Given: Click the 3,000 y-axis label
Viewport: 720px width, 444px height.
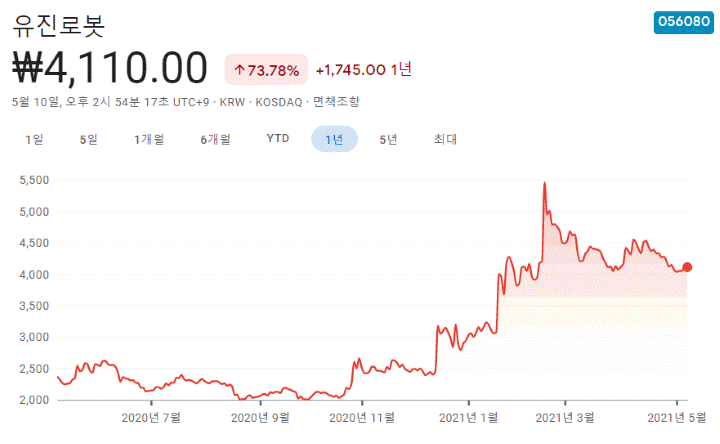Looking at the screenshot, I should [34, 337].
